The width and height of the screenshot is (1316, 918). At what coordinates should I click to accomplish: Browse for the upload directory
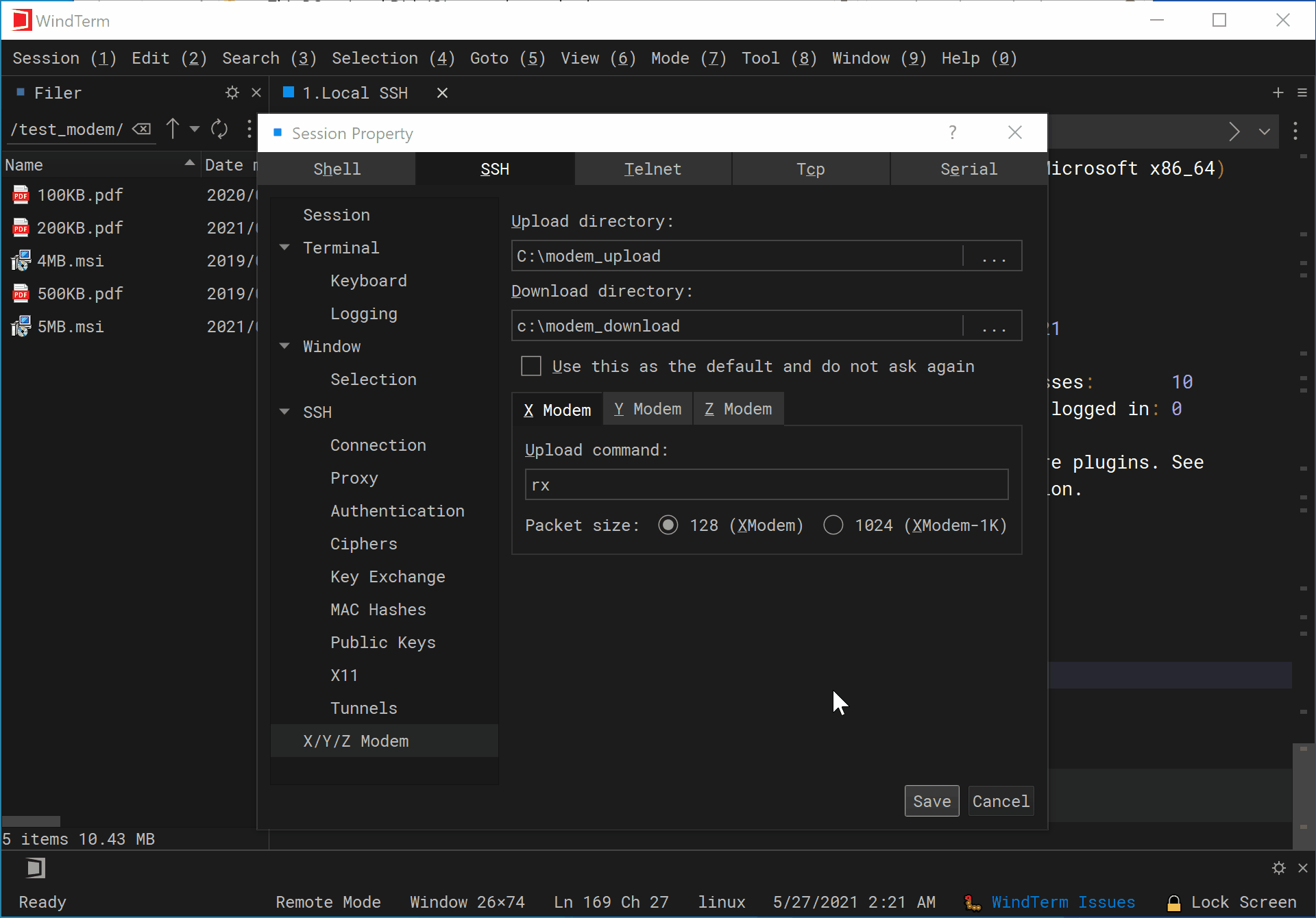993,256
